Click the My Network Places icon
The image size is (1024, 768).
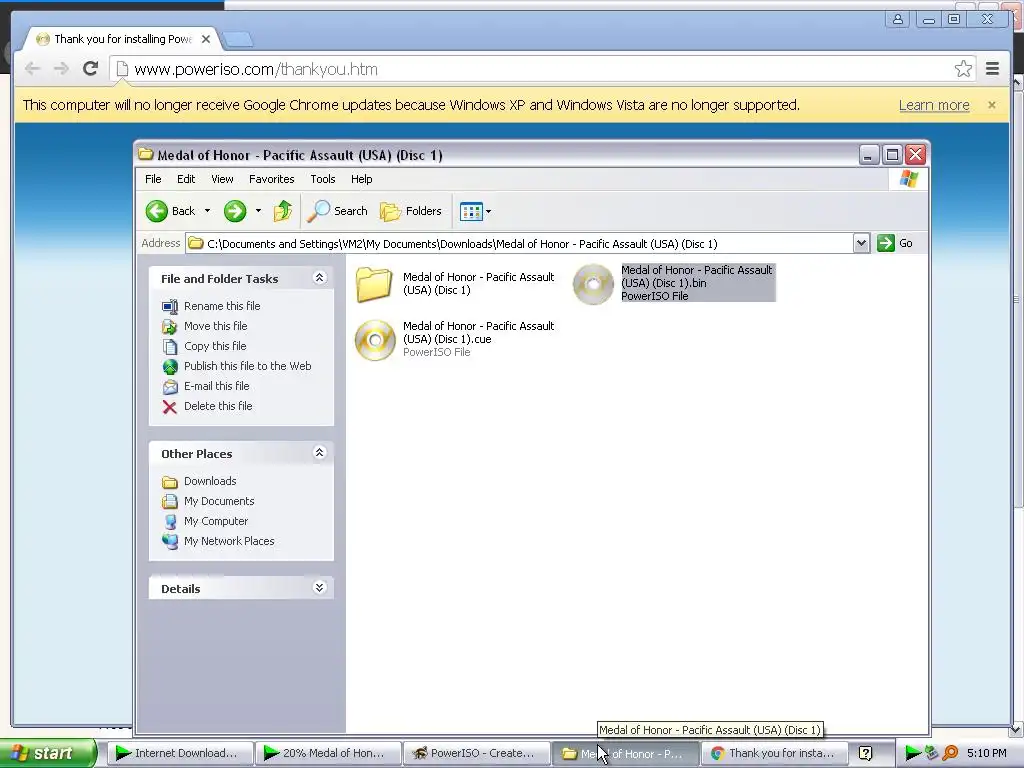point(170,541)
